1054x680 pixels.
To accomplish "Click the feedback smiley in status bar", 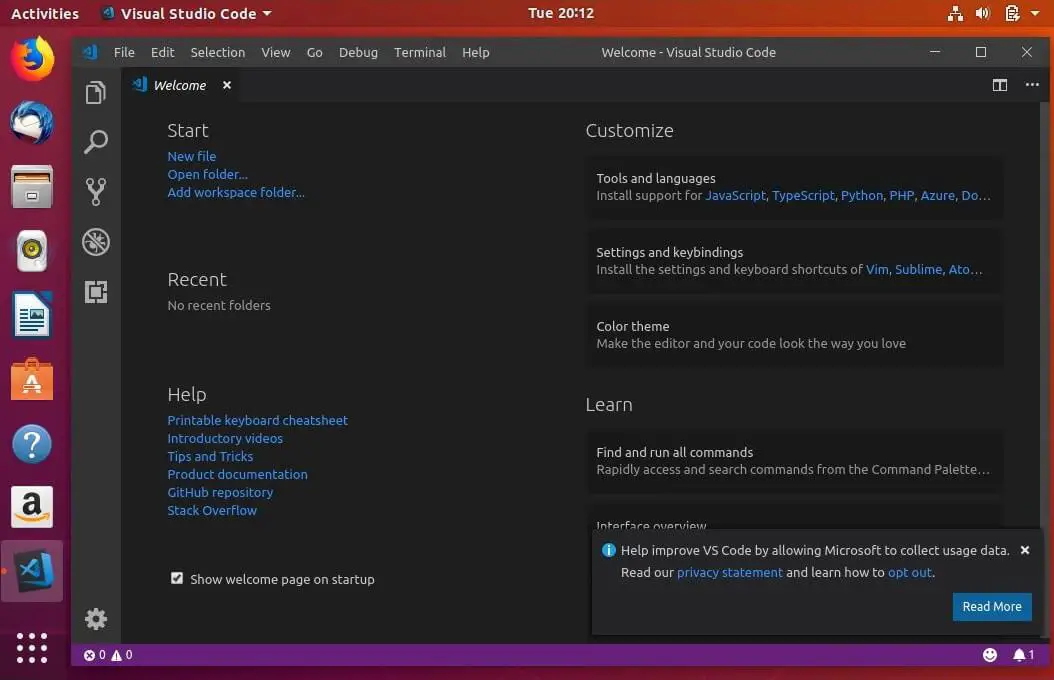I will (989, 654).
